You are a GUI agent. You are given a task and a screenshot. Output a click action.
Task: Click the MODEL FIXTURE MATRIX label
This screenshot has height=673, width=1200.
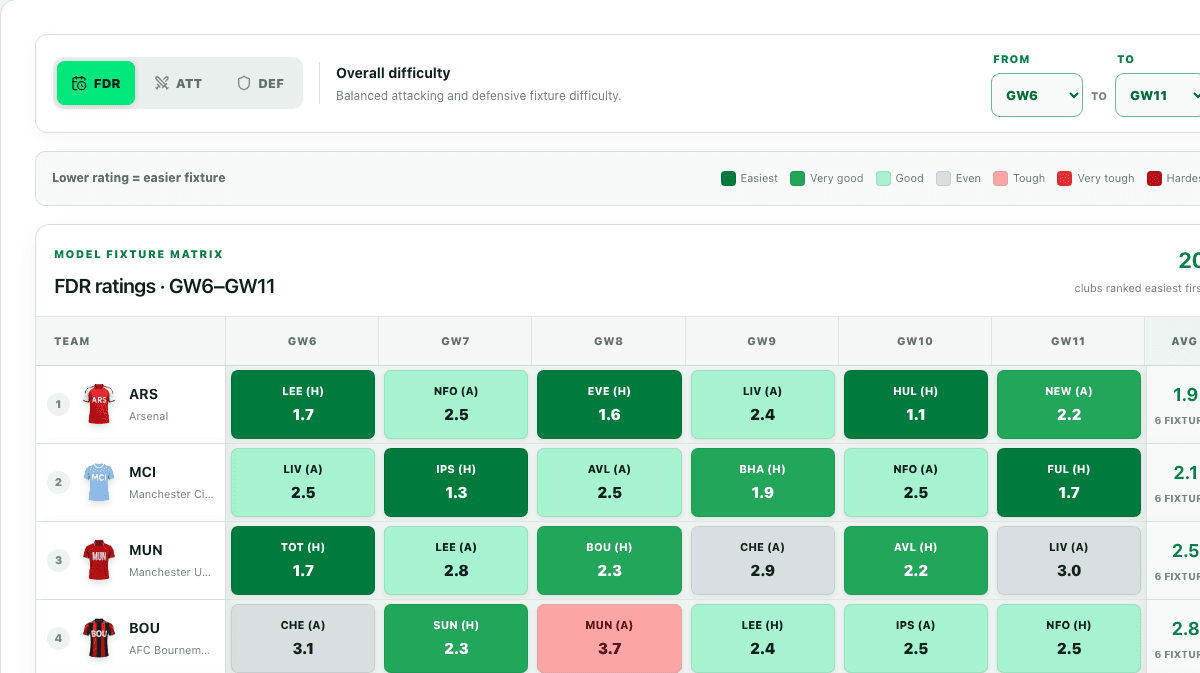point(139,255)
